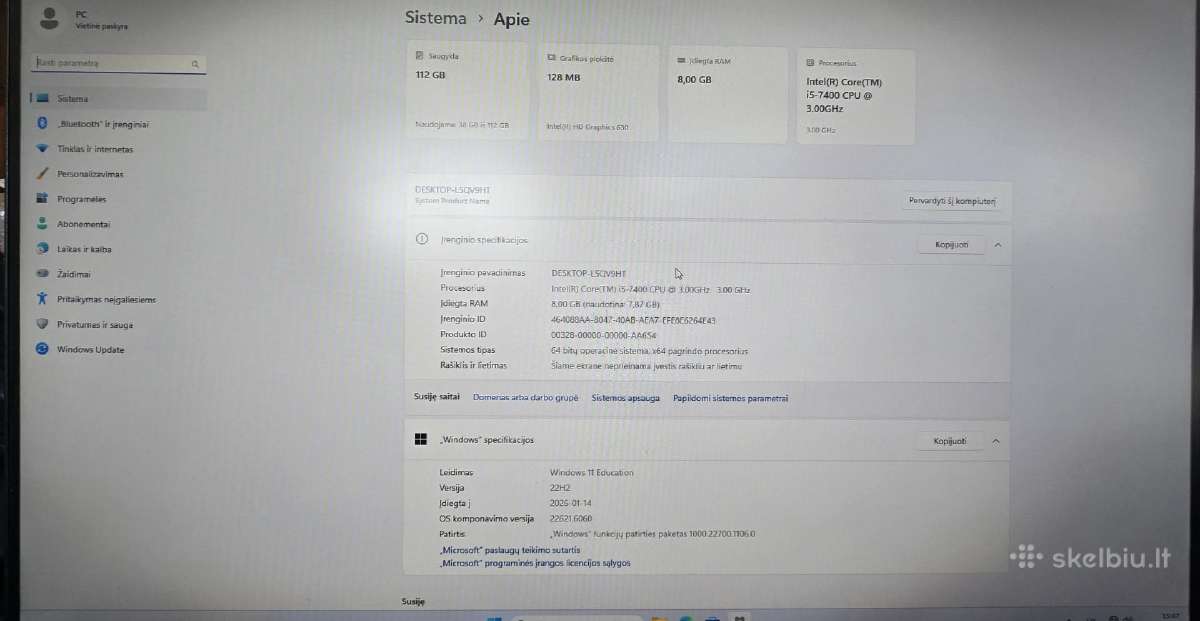Click the DESKTOP-LSQV9HT name in header card

[x=453, y=190]
